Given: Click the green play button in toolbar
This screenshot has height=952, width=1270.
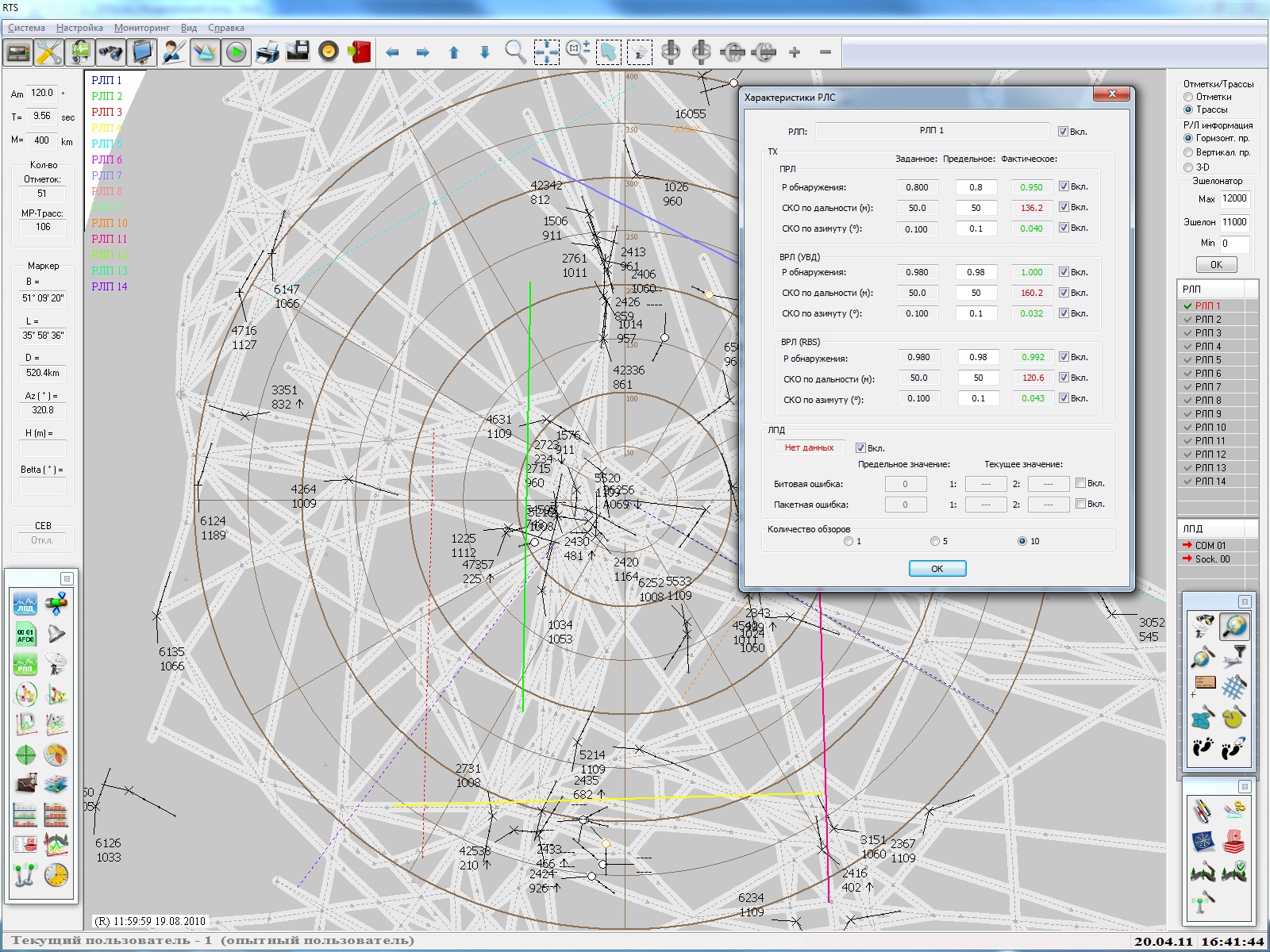Looking at the screenshot, I should (236, 52).
